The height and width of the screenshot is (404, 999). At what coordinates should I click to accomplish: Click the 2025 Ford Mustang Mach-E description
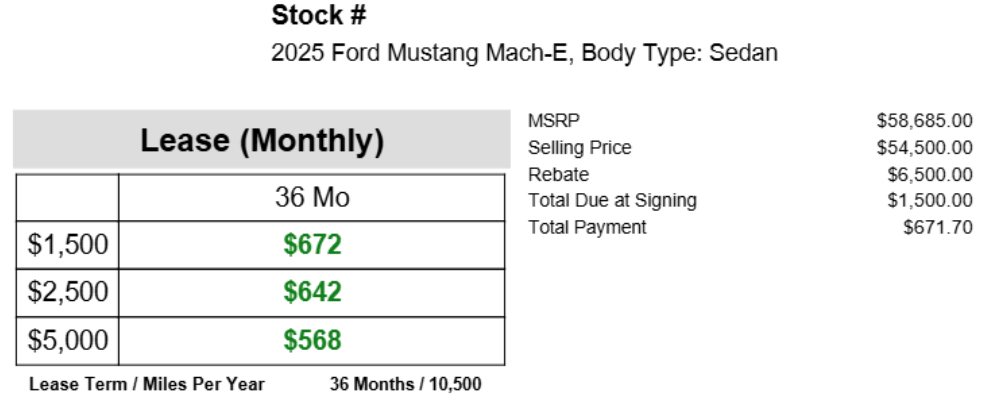pyautogui.click(x=524, y=52)
